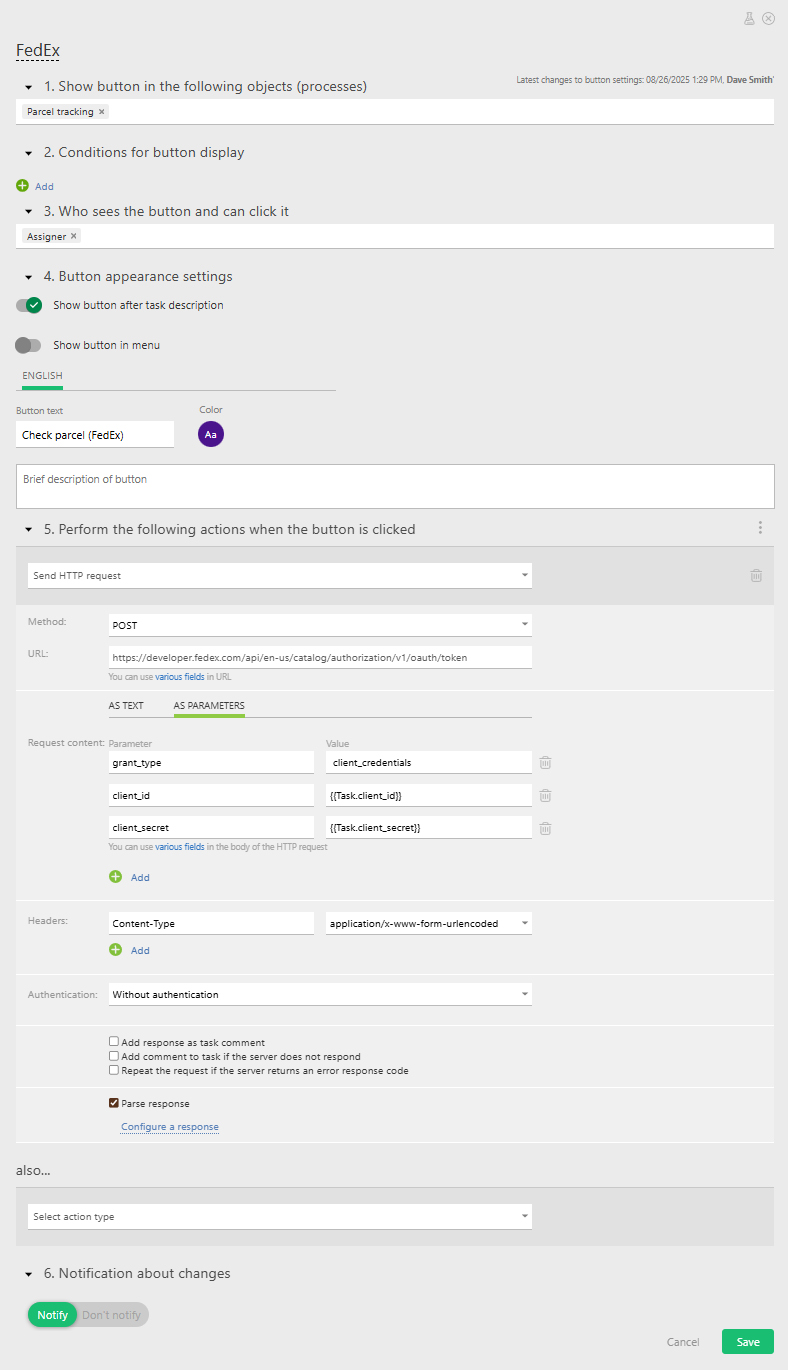
Task: Enable Show button in menu switch
Action: (29, 345)
